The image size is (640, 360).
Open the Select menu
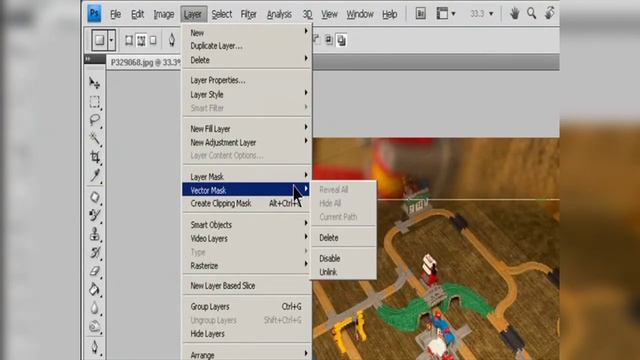[222, 14]
